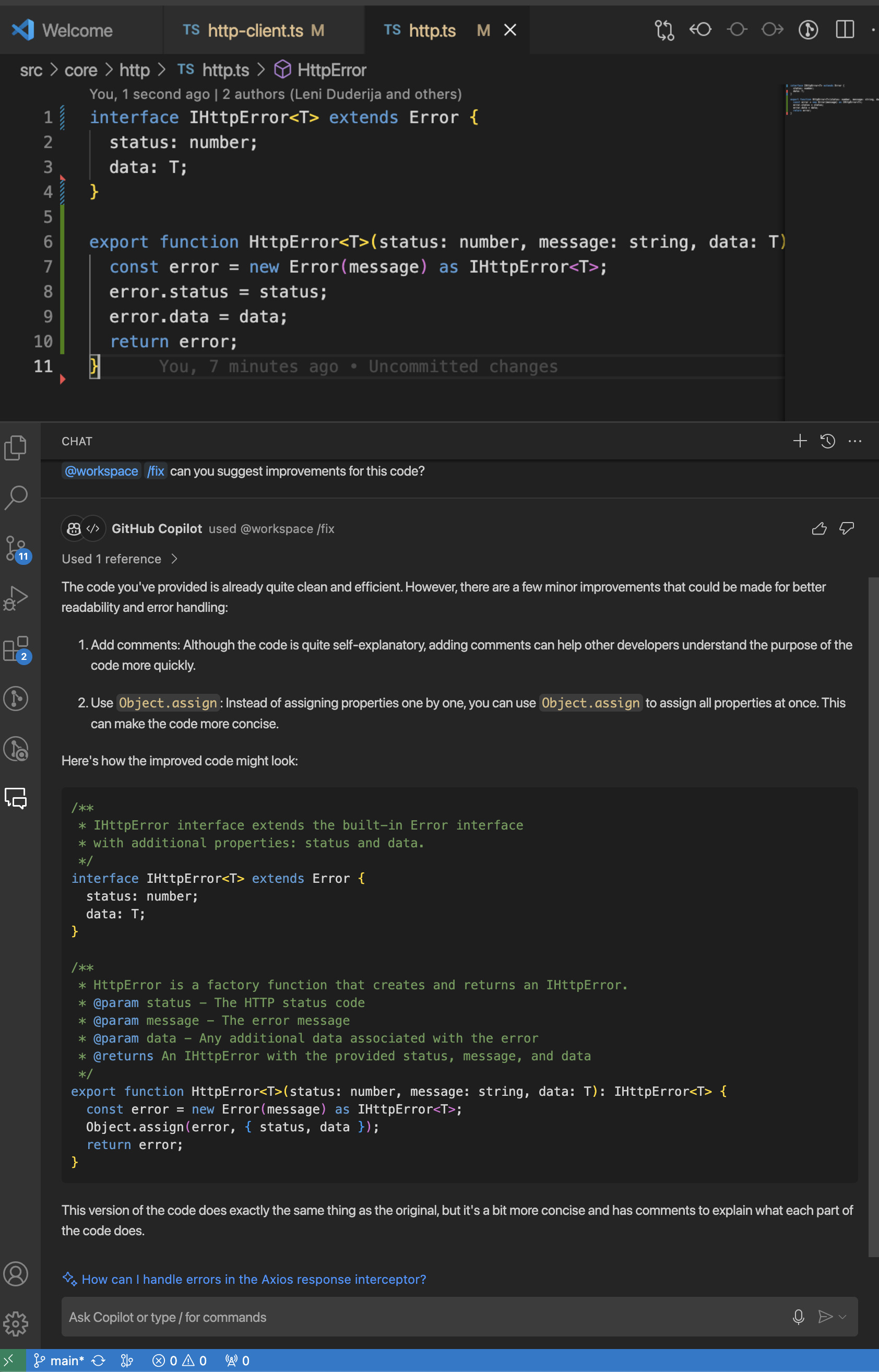Open the chat panel's more actions menu
879x1372 pixels.
point(854,441)
